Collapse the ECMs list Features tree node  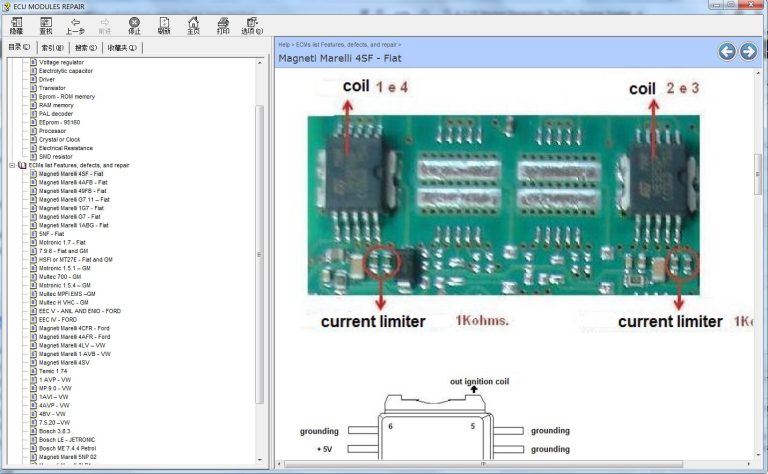pyautogui.click(x=12, y=166)
